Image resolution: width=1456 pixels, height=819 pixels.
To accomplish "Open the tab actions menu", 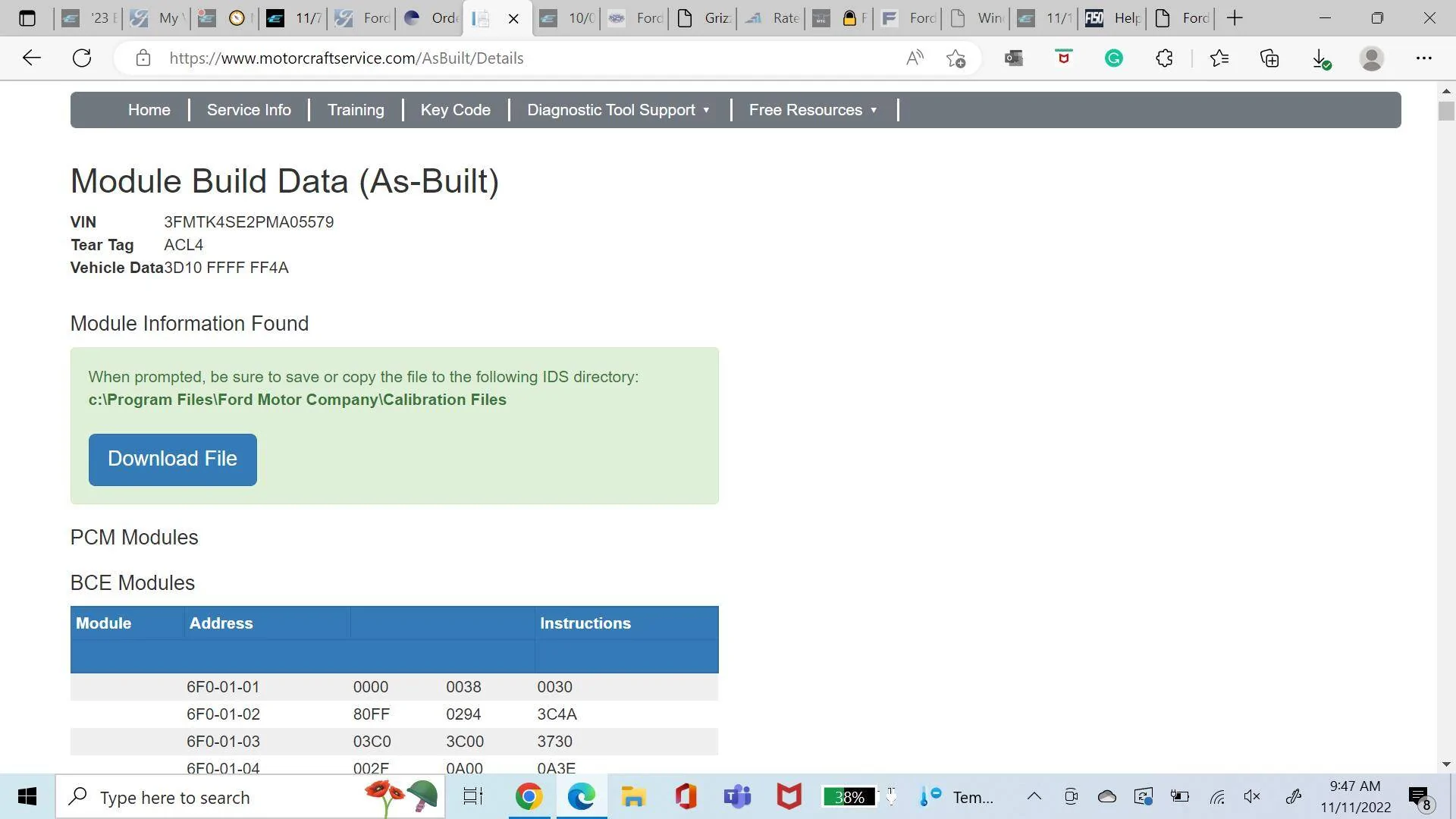I will (x=27, y=18).
